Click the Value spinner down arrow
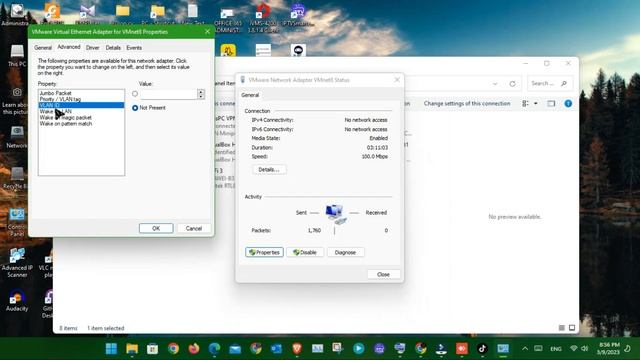Screen dimensions: 640x360 pos(201,97)
